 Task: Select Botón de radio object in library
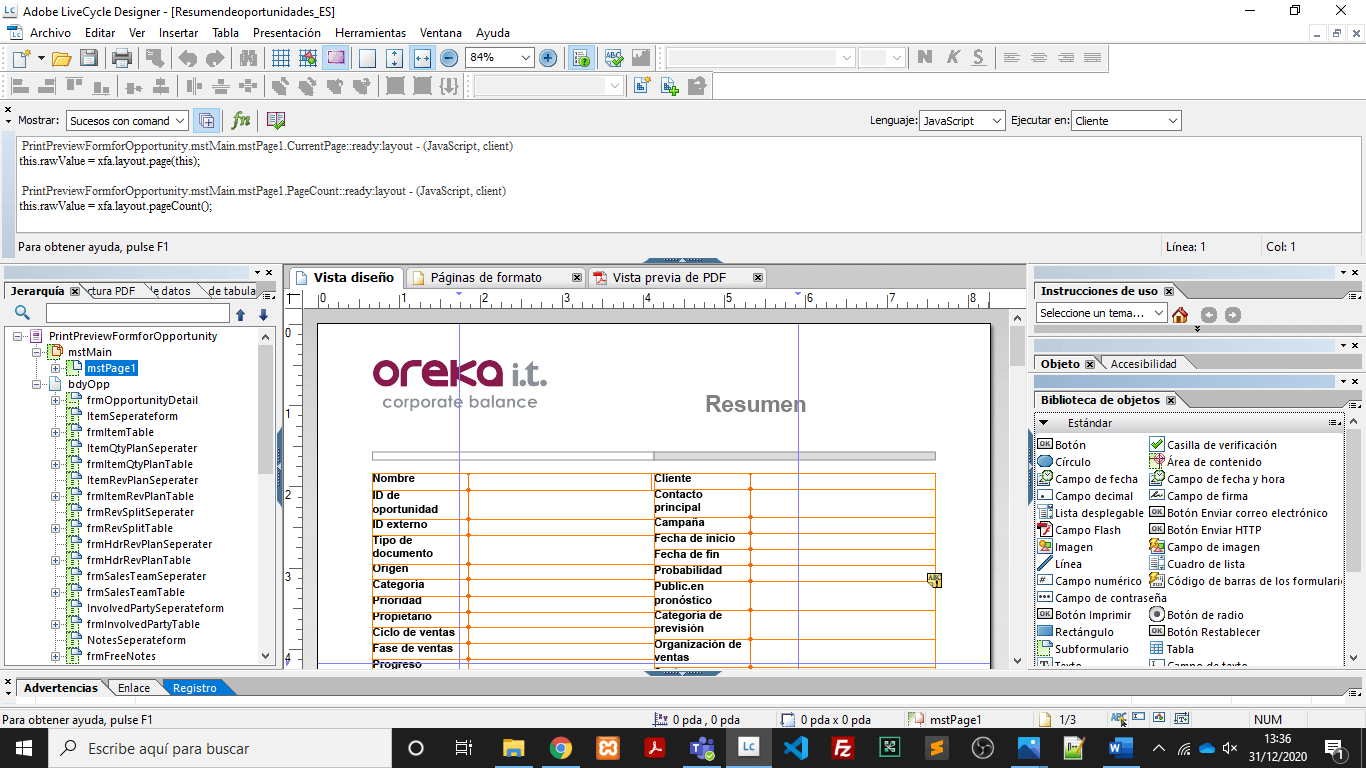coord(1197,615)
